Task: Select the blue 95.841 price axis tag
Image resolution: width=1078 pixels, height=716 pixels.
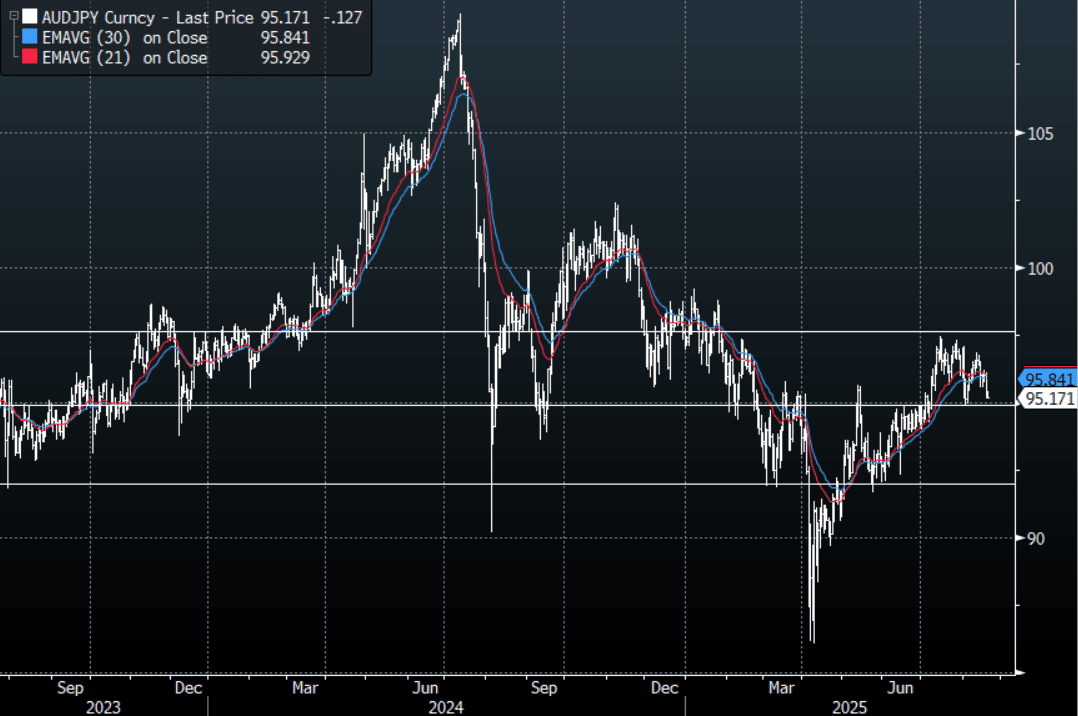Action: 1048,379
